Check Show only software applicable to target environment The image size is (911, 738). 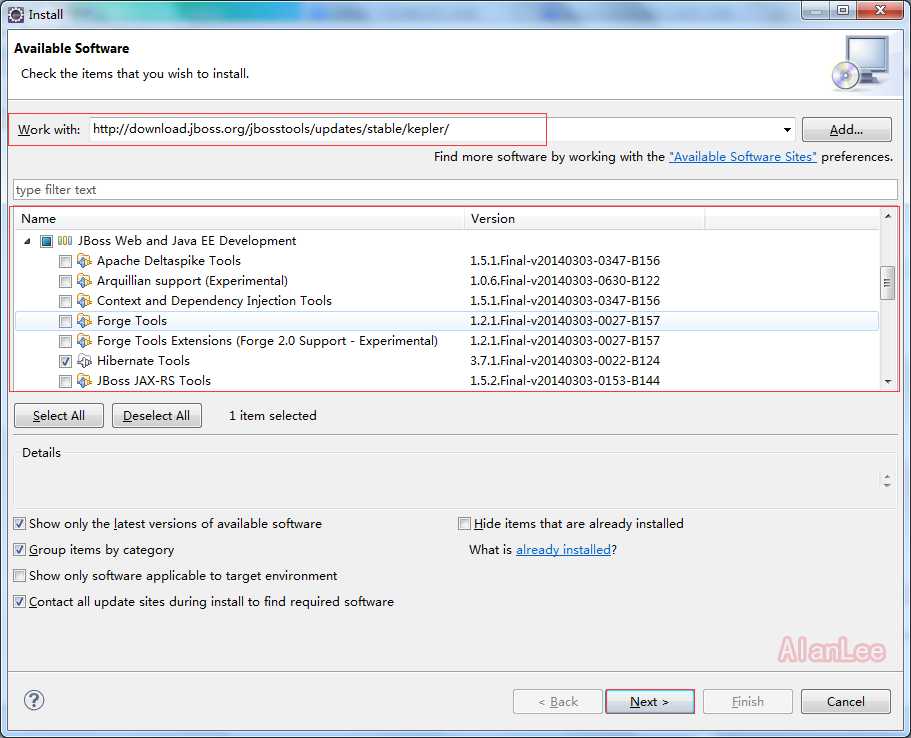point(20,576)
